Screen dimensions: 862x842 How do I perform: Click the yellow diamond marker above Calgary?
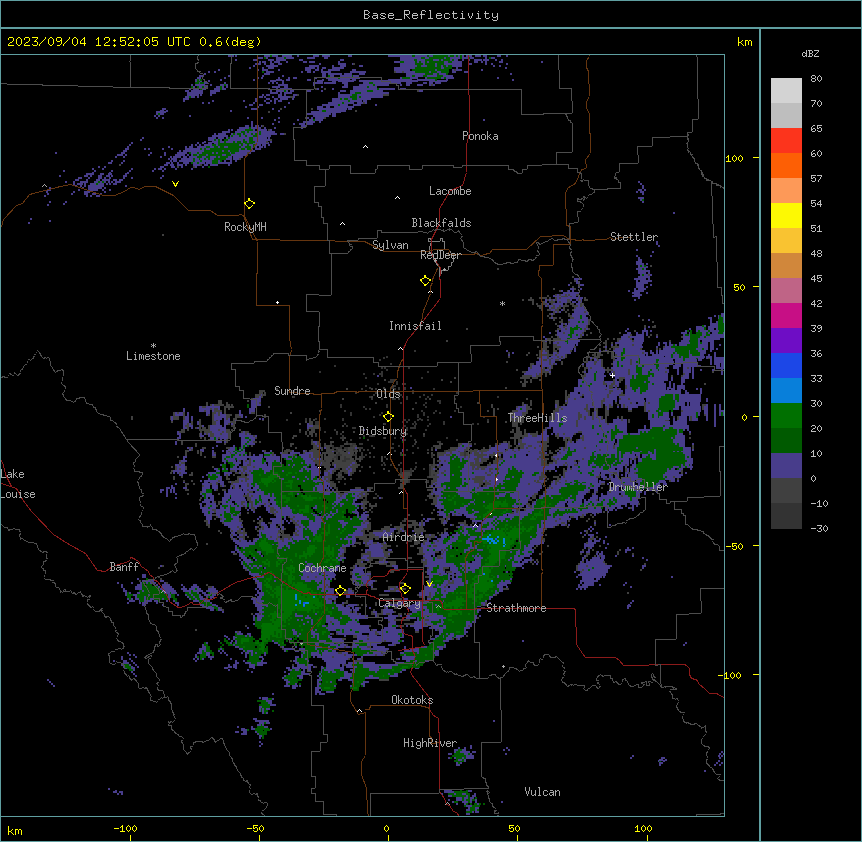pos(405,589)
